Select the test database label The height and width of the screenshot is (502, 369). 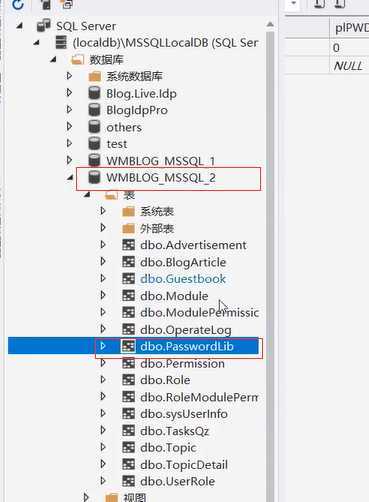[117, 144]
